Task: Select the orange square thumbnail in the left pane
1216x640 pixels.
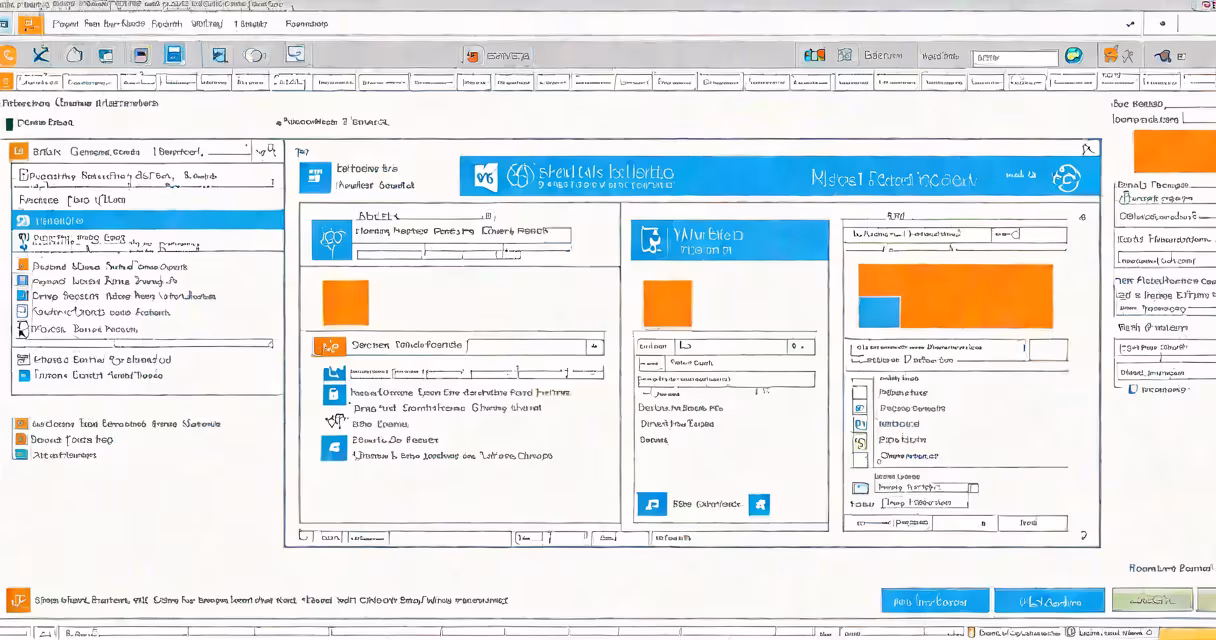Action: tap(345, 303)
